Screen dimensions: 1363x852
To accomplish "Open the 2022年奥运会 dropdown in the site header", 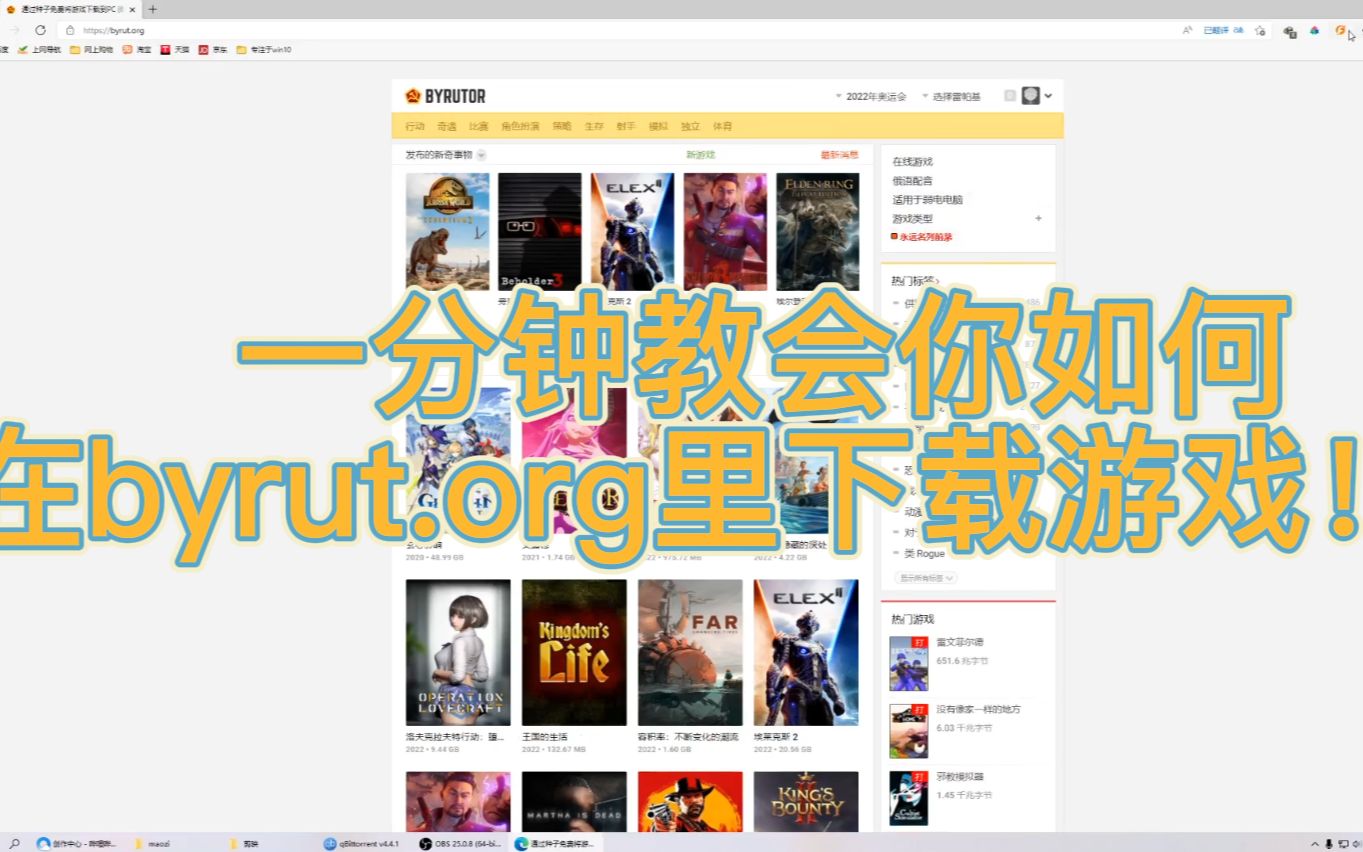I will [870, 97].
